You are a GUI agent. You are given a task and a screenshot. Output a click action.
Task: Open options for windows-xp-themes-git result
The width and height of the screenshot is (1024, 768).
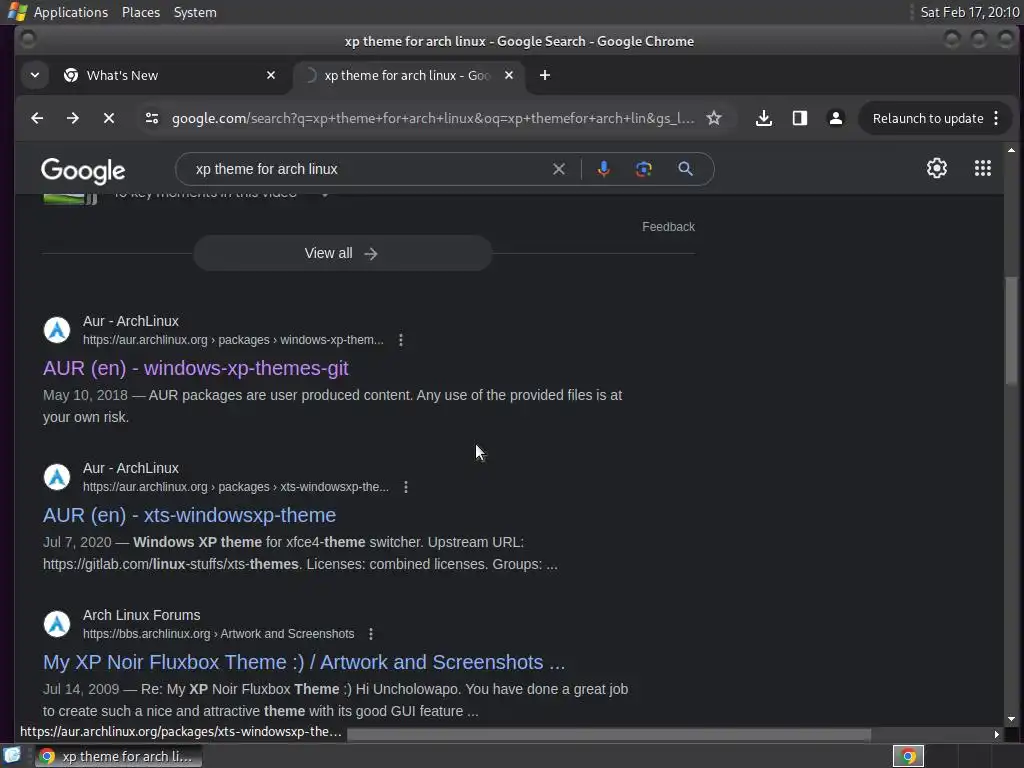[401, 340]
